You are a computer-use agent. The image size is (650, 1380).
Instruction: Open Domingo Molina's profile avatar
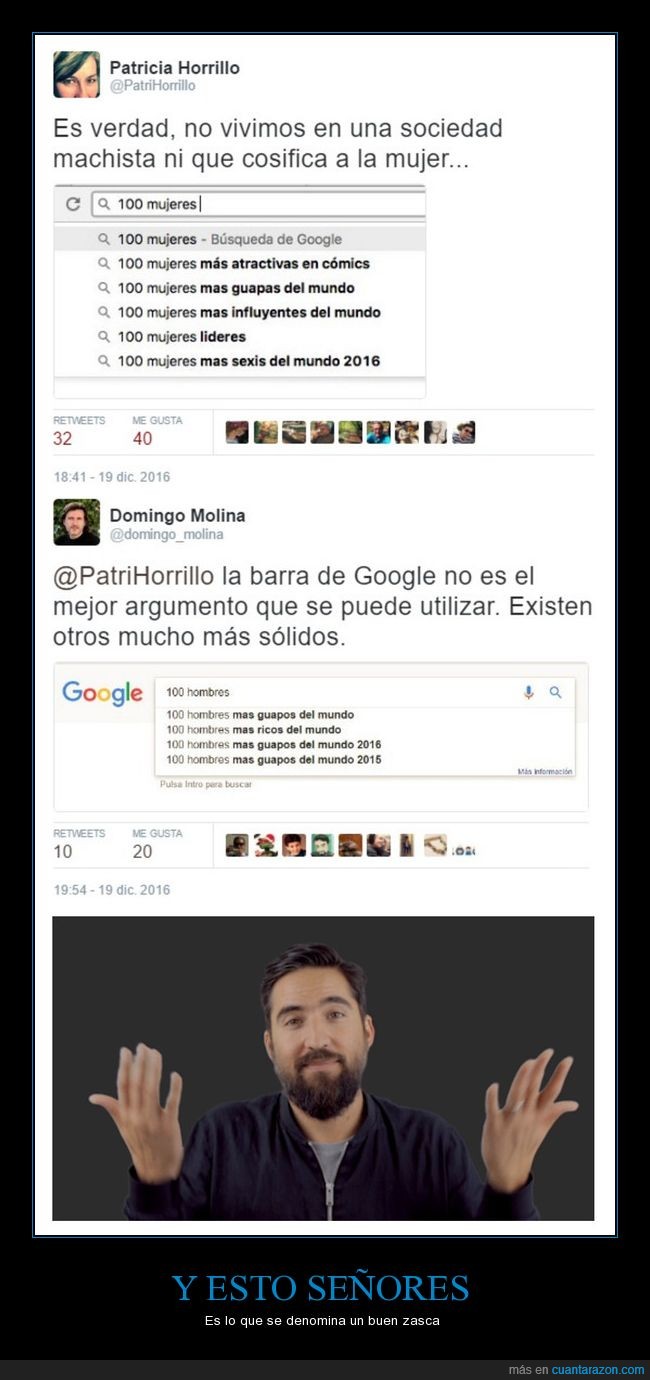(76, 522)
